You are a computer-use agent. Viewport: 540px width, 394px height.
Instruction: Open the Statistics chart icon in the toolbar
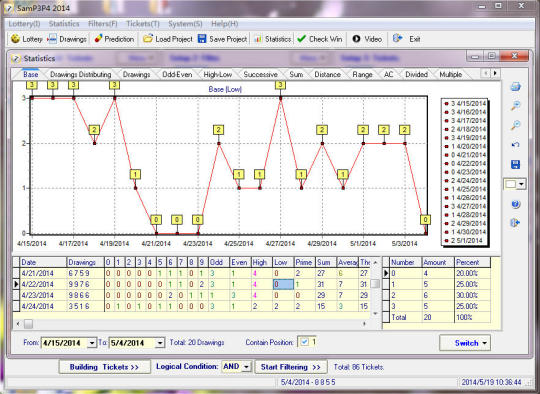258,39
